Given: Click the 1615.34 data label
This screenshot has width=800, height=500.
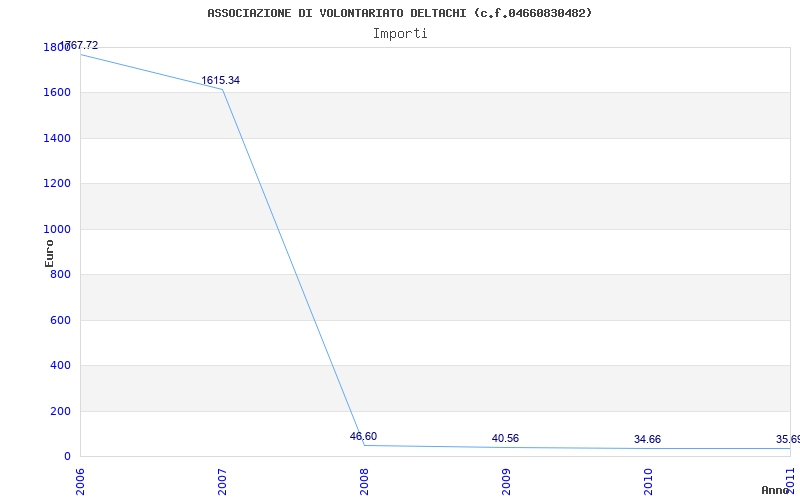Looking at the screenshot, I should [220, 81].
